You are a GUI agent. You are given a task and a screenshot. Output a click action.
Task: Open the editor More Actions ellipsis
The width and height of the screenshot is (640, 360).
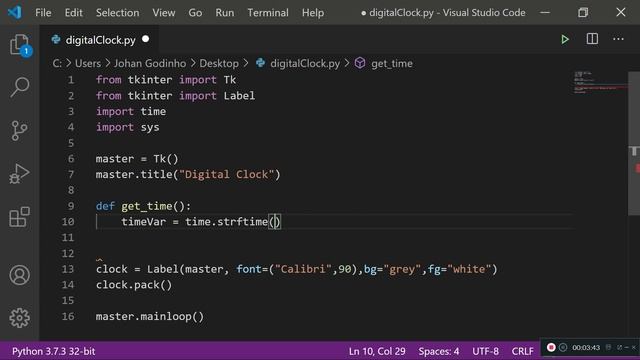coord(618,39)
